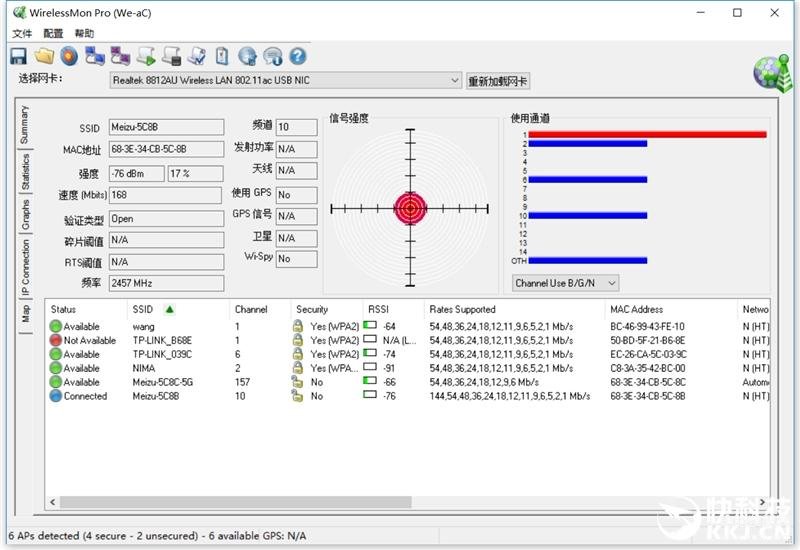This screenshot has width=800, height=550.
Task: Click the SSID field showing Meizu-5C8B
Action: pyautogui.click(x=166, y=127)
